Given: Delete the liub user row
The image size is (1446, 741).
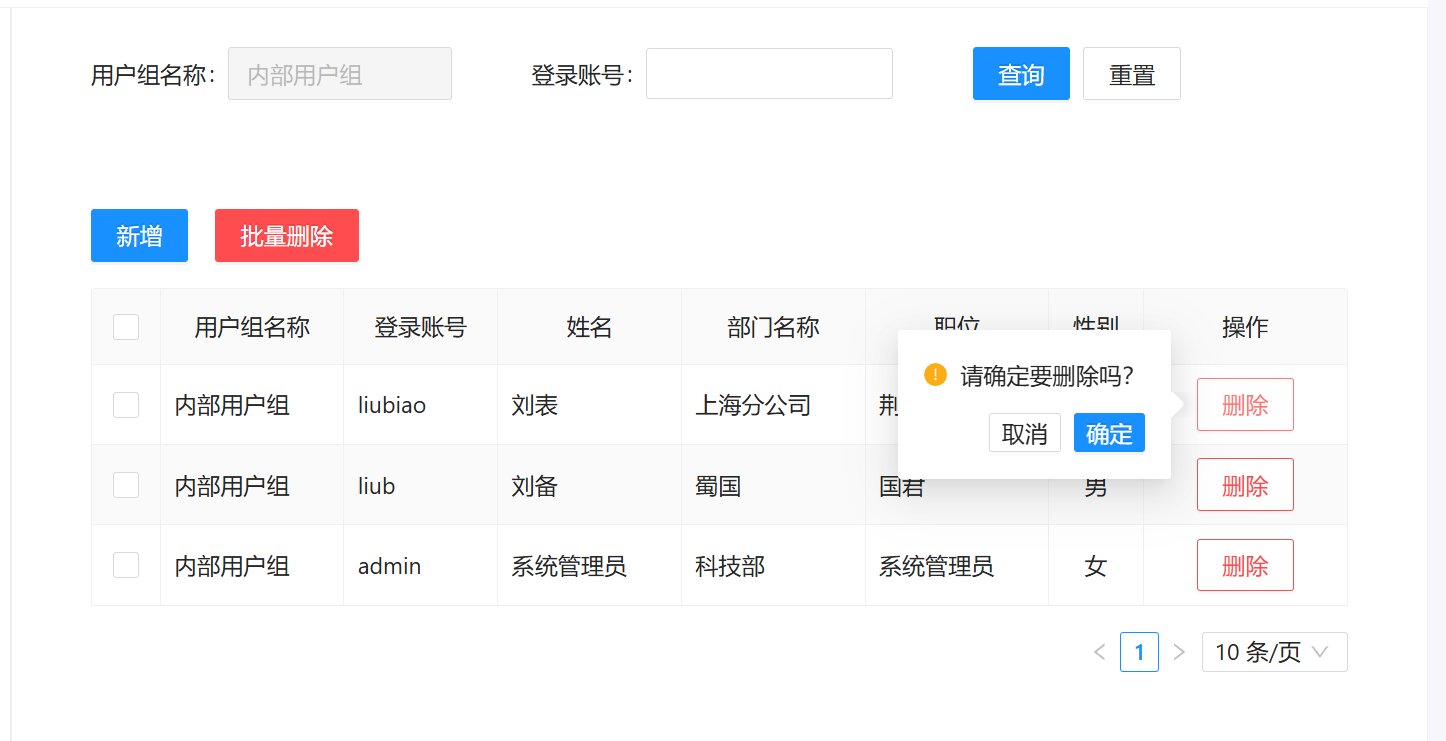Looking at the screenshot, I should 1244,485.
